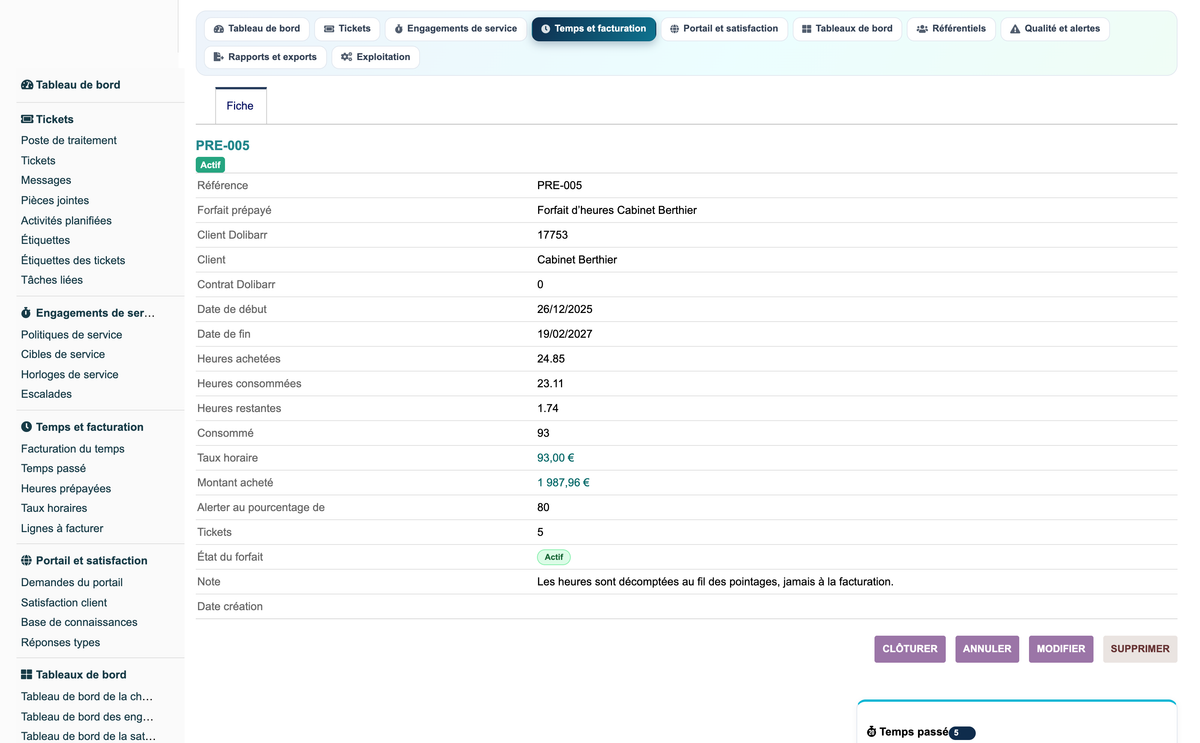Screen dimensions: 1200x743
Task: Select the Fiche tab
Action: 240,106
